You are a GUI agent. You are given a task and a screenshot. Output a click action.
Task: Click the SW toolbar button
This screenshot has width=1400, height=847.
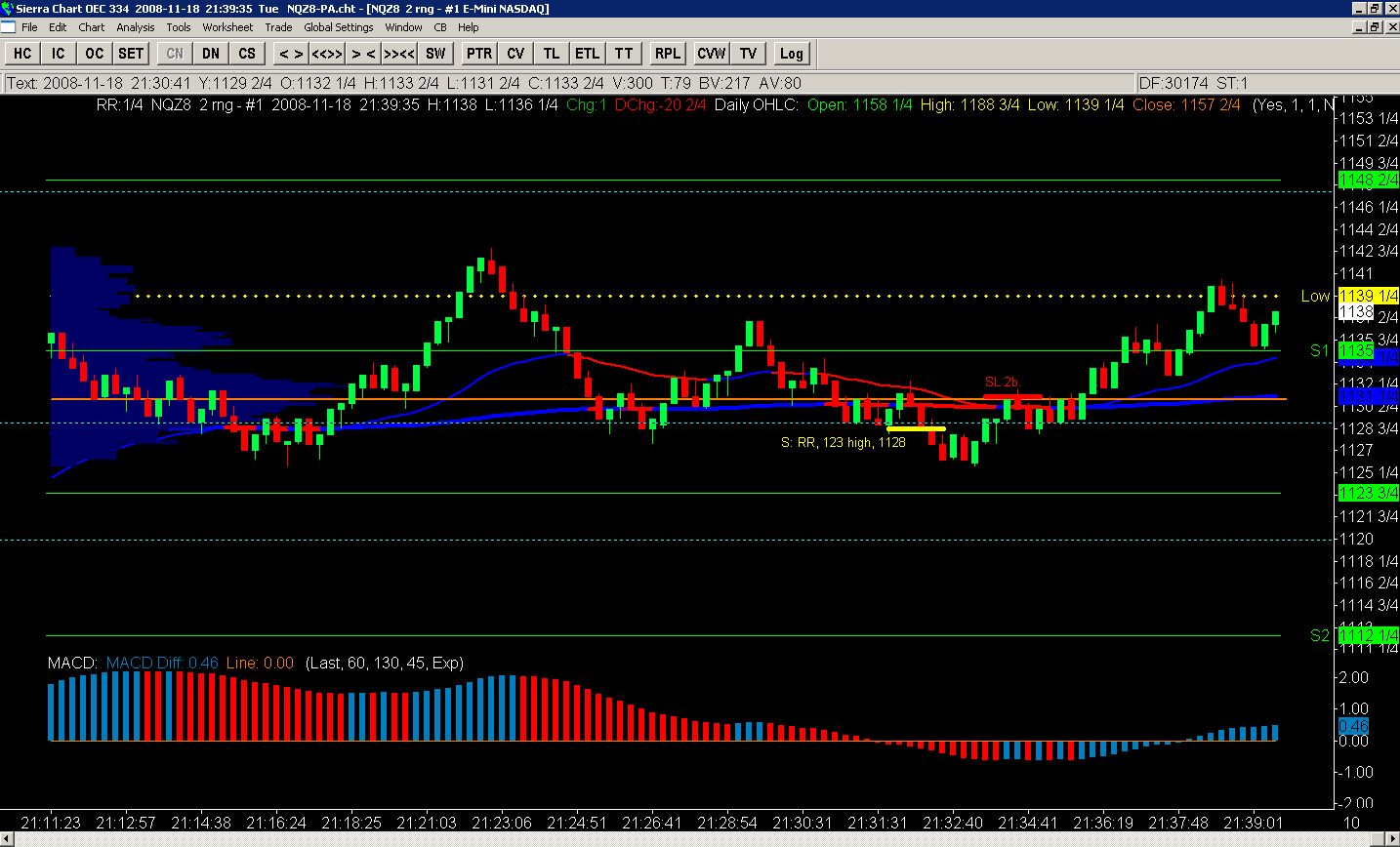tap(435, 54)
